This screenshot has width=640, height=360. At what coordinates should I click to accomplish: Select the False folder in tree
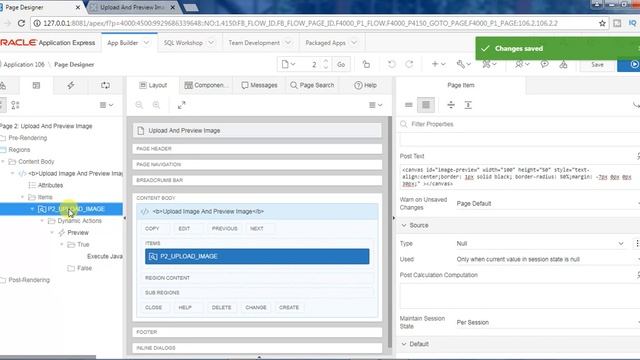(x=84, y=268)
